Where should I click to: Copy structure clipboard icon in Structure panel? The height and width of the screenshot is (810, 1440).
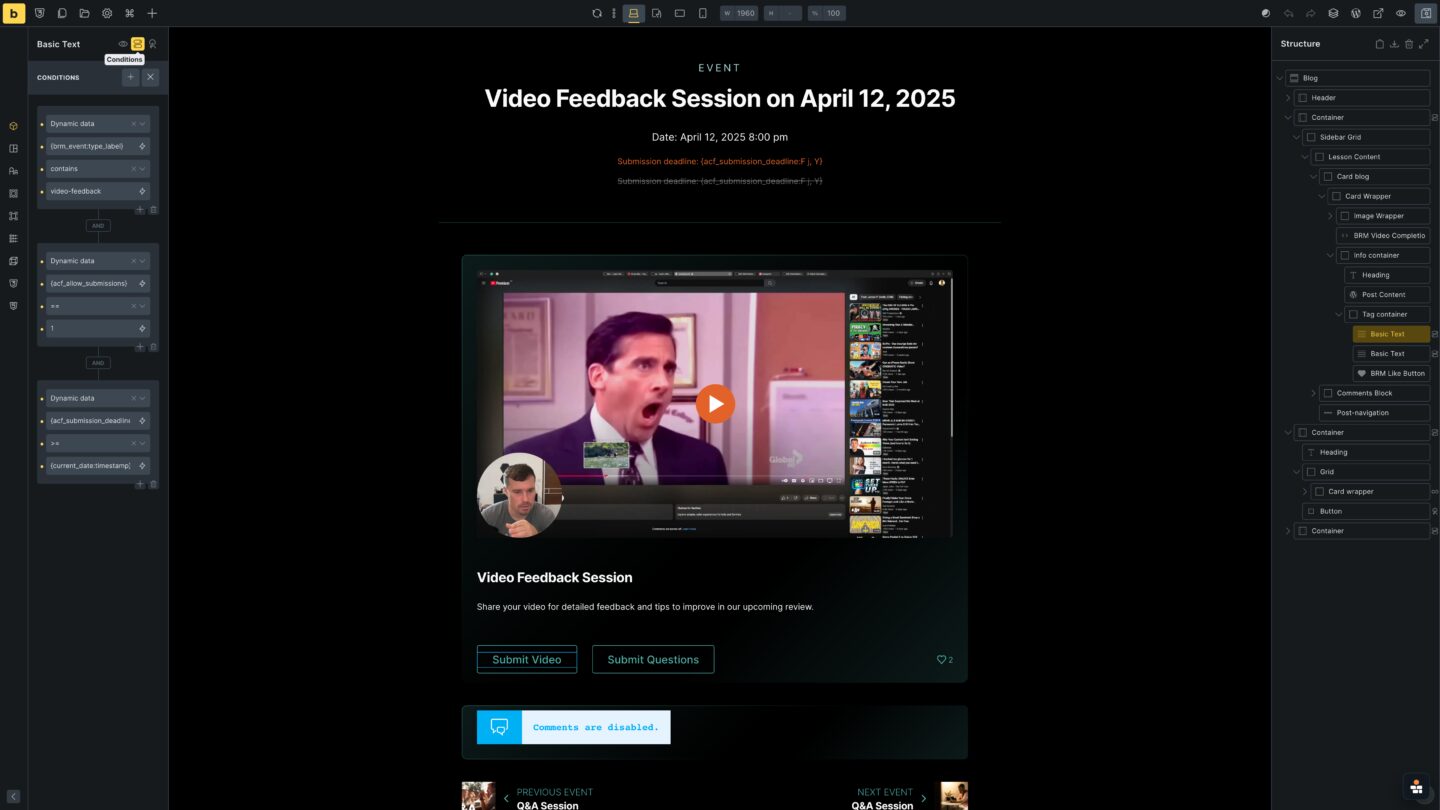pos(1380,44)
